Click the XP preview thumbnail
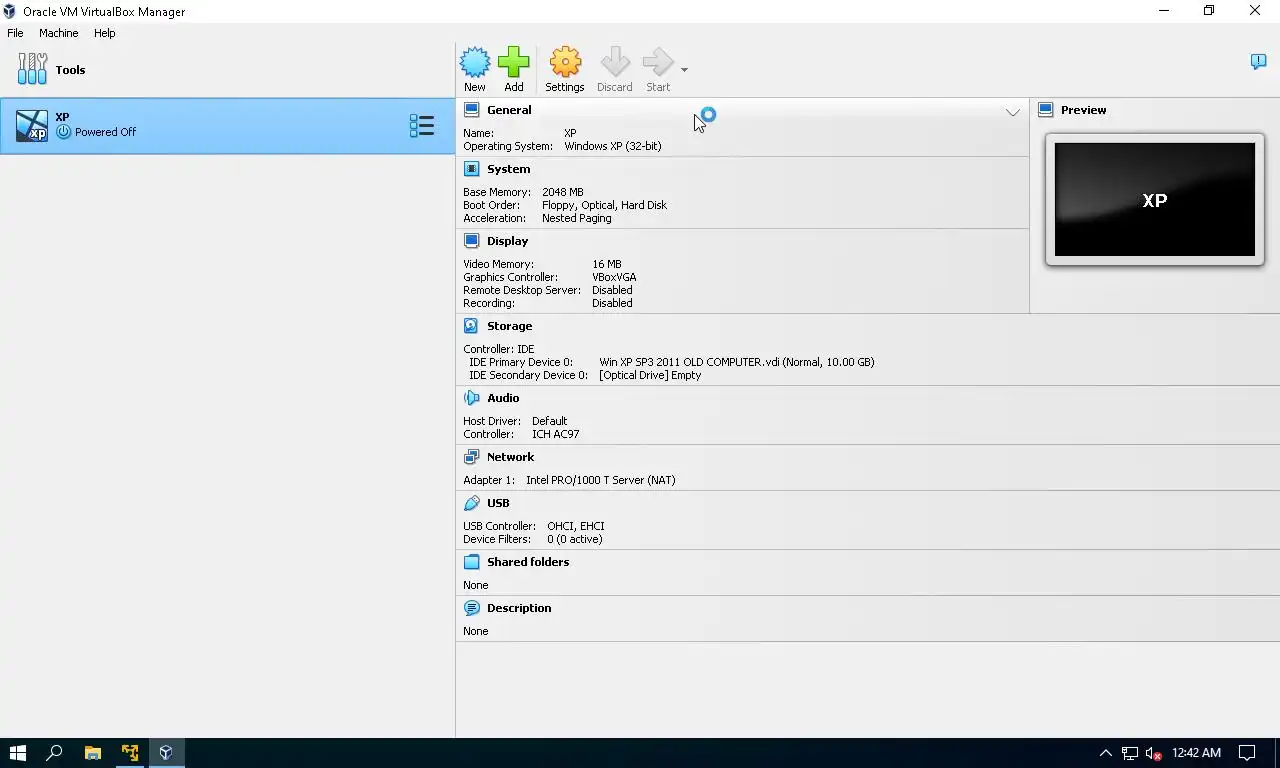This screenshot has height=768, width=1280. coord(1154,199)
